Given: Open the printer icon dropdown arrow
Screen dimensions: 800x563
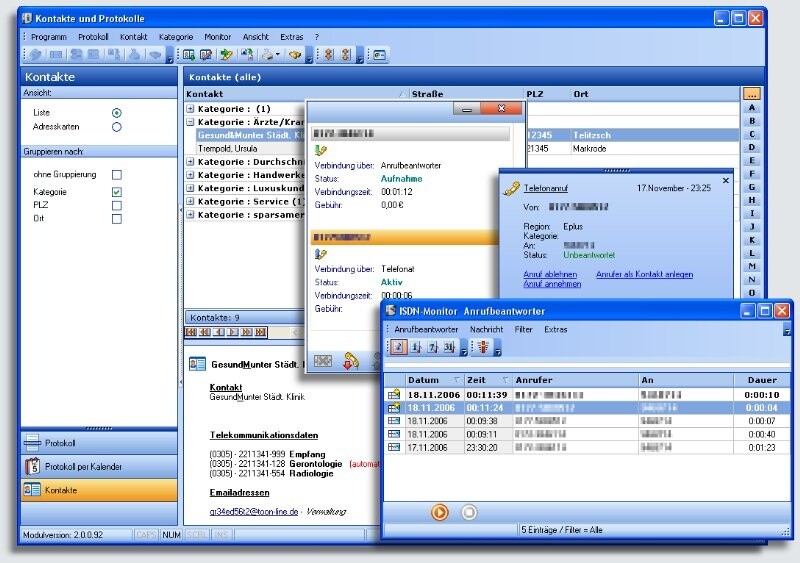Looking at the screenshot, I should (x=278, y=55).
